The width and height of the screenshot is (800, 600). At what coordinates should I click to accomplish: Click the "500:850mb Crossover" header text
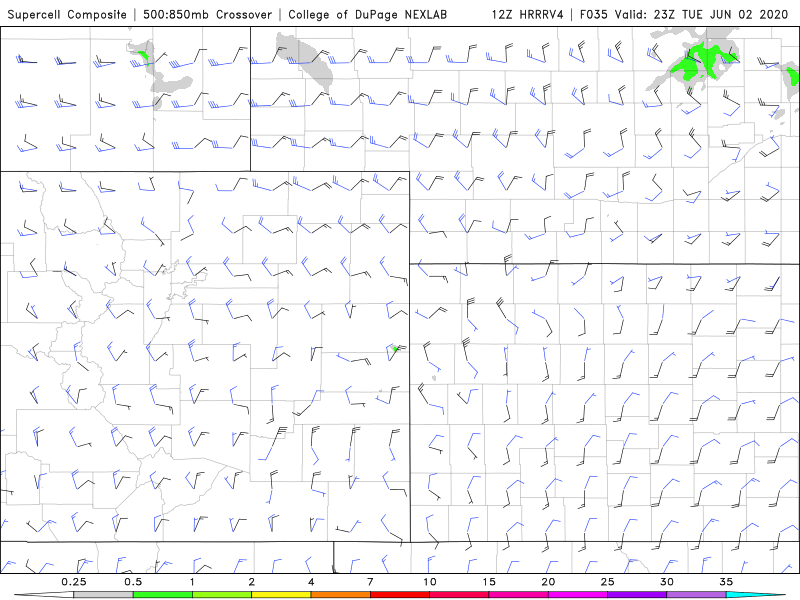coord(207,14)
